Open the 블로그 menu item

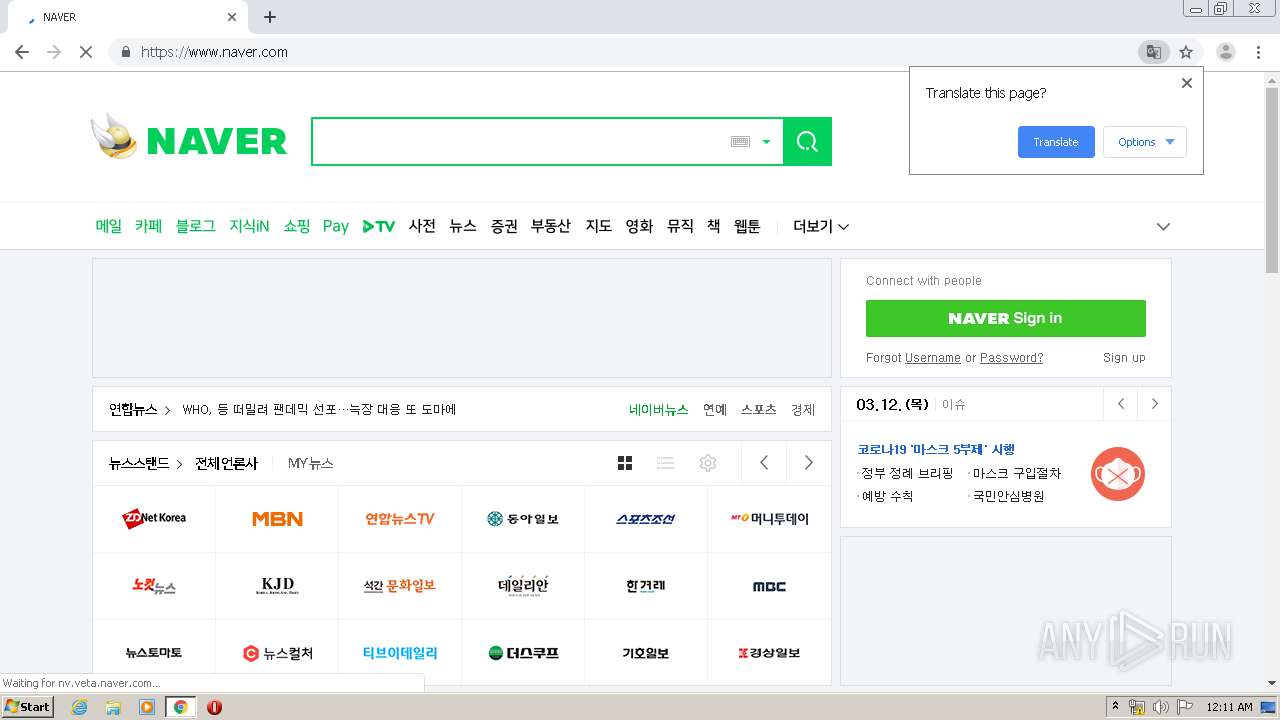click(196, 226)
